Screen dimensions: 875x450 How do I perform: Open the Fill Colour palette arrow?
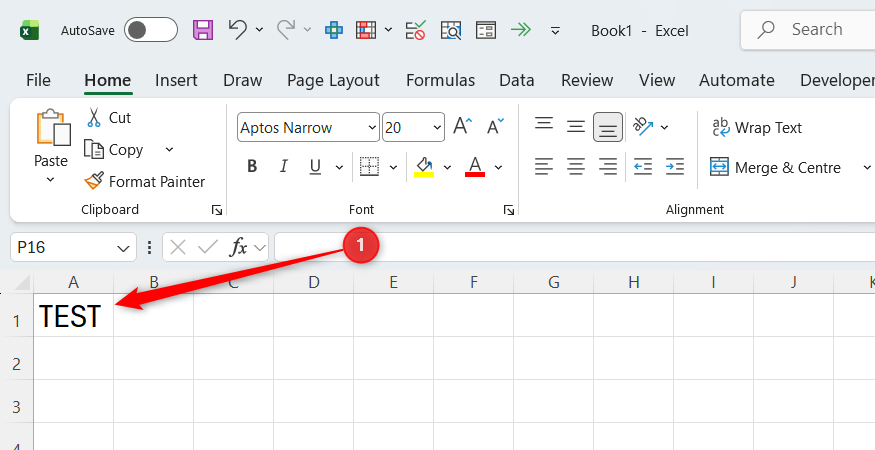[447, 167]
